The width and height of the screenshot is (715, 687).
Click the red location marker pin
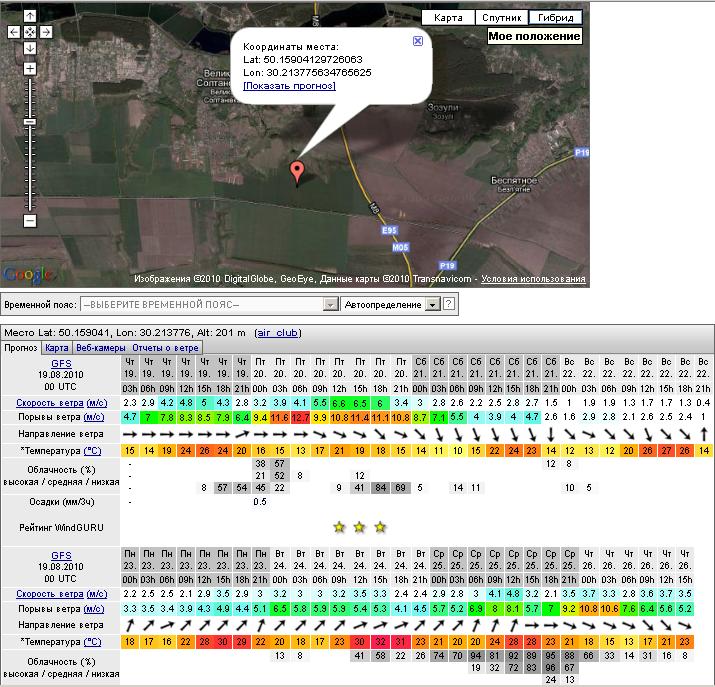(296, 171)
